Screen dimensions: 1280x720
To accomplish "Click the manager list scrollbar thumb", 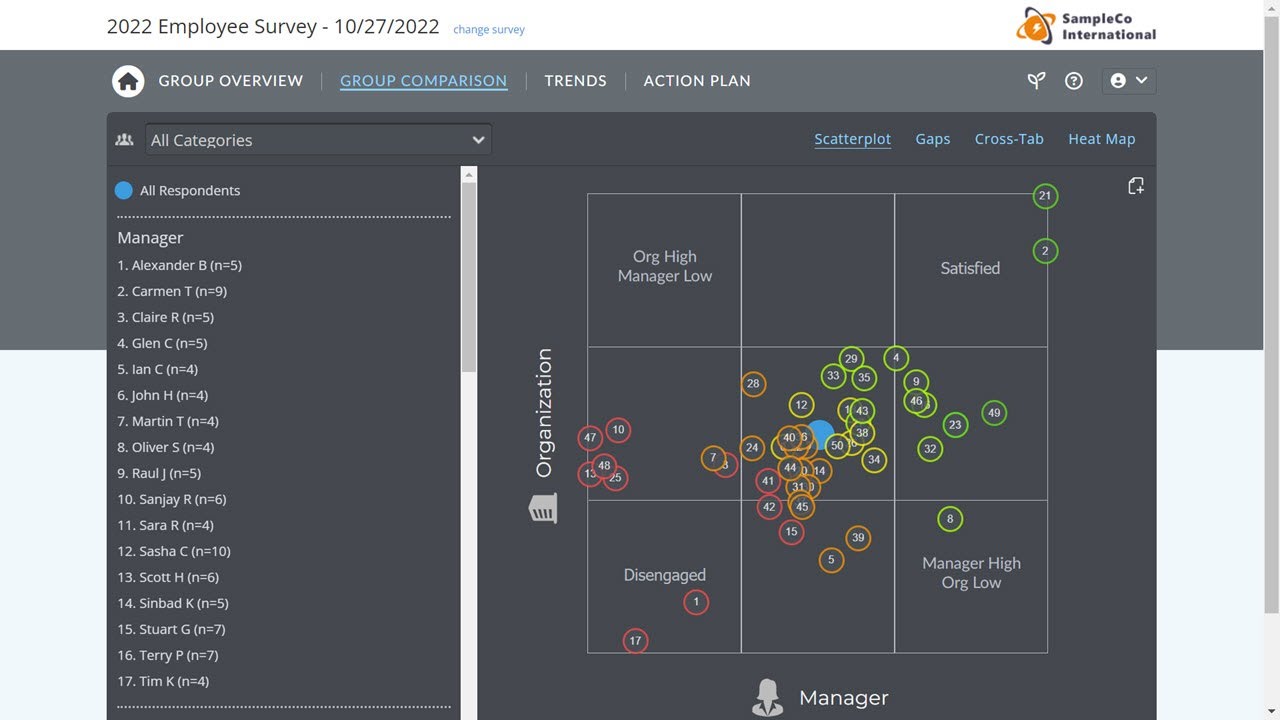I will 469,278.
